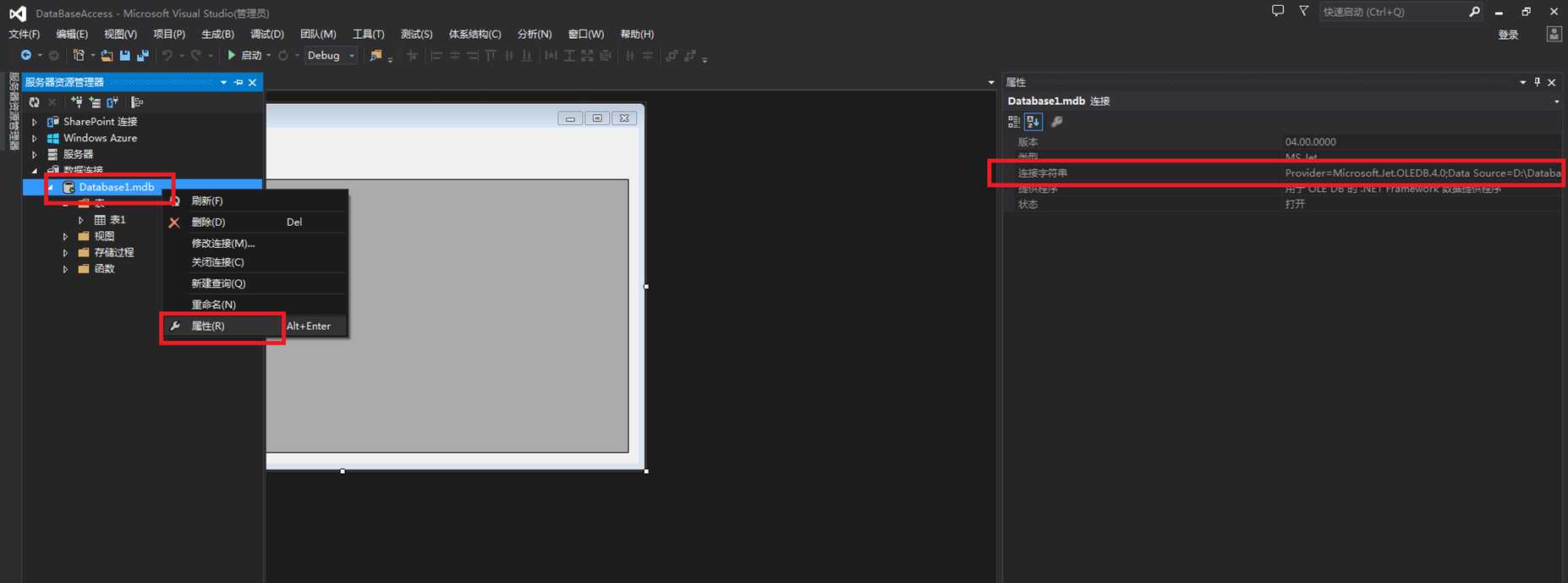
Task: Start debugging with the green 启动 button
Action: click(x=244, y=56)
